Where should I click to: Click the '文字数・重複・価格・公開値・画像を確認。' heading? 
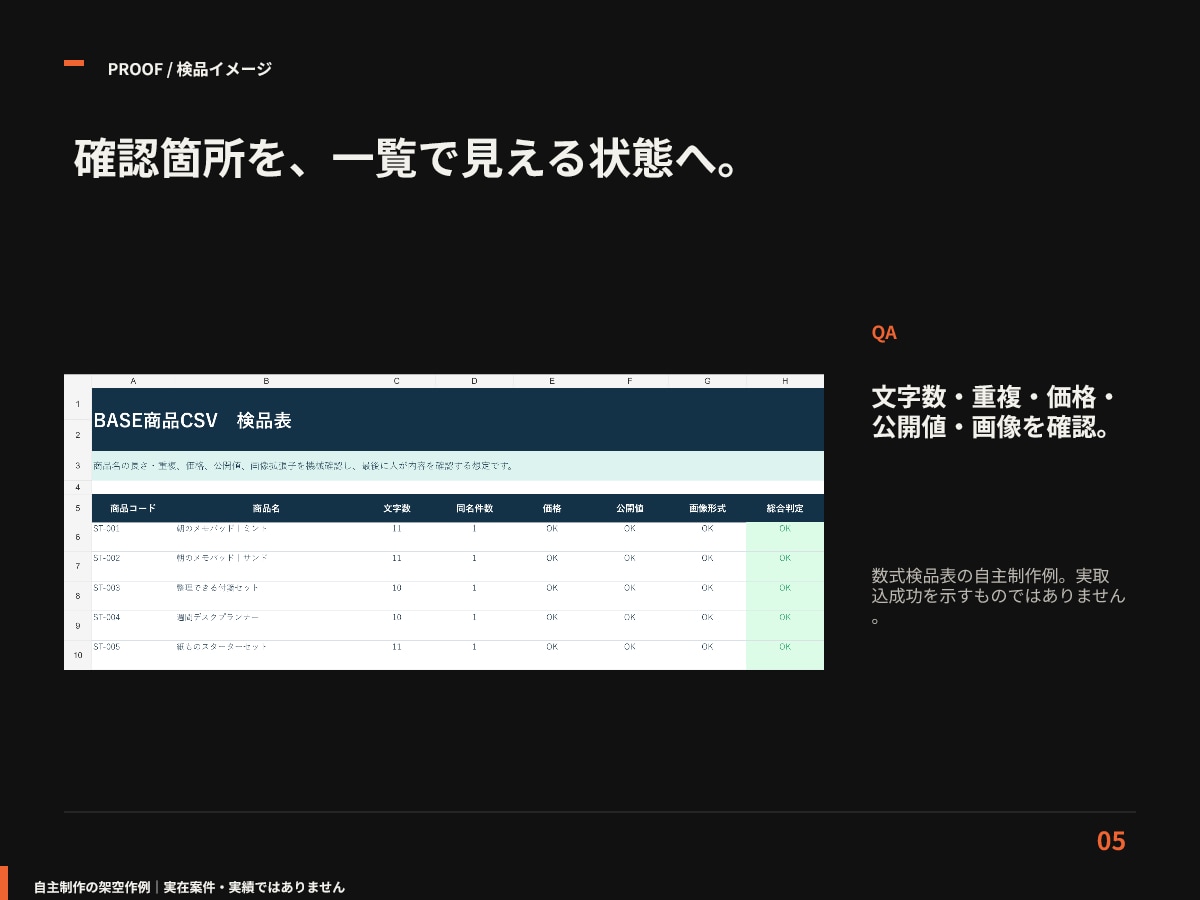(993, 412)
